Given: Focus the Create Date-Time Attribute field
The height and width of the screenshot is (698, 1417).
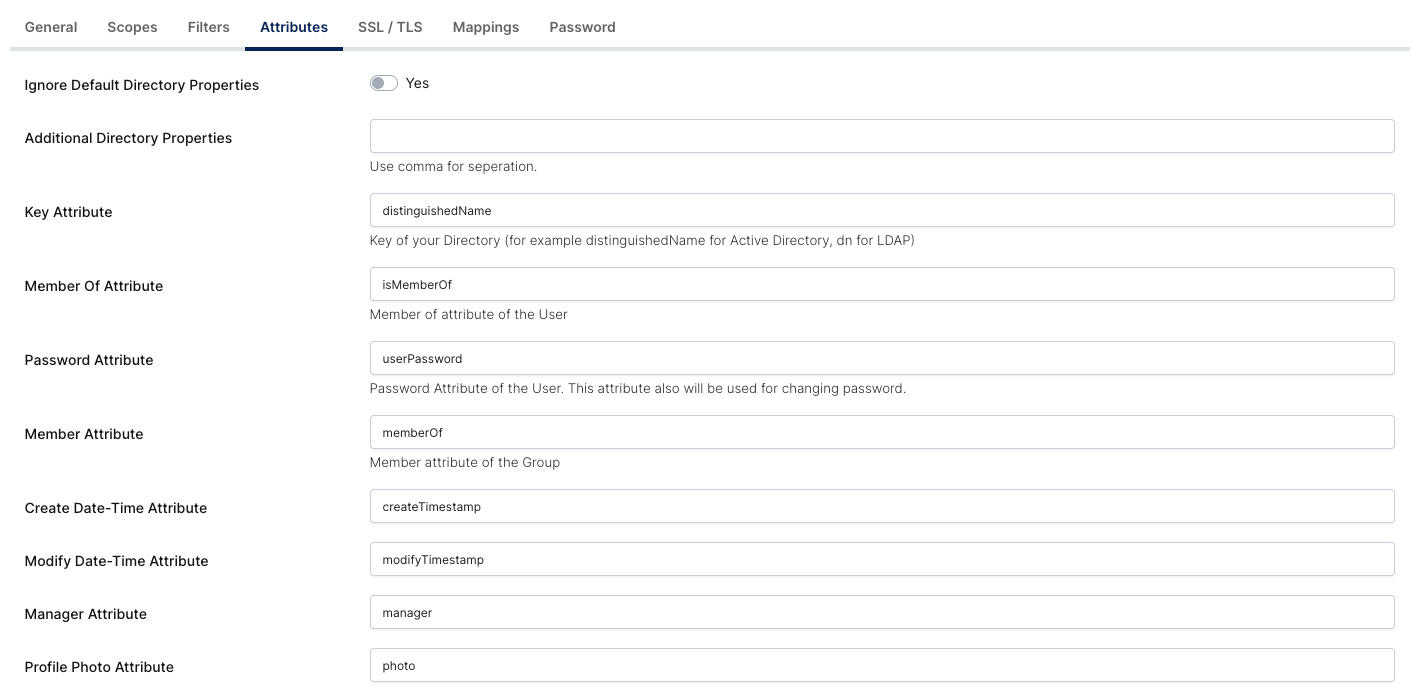Looking at the screenshot, I should click(x=881, y=507).
